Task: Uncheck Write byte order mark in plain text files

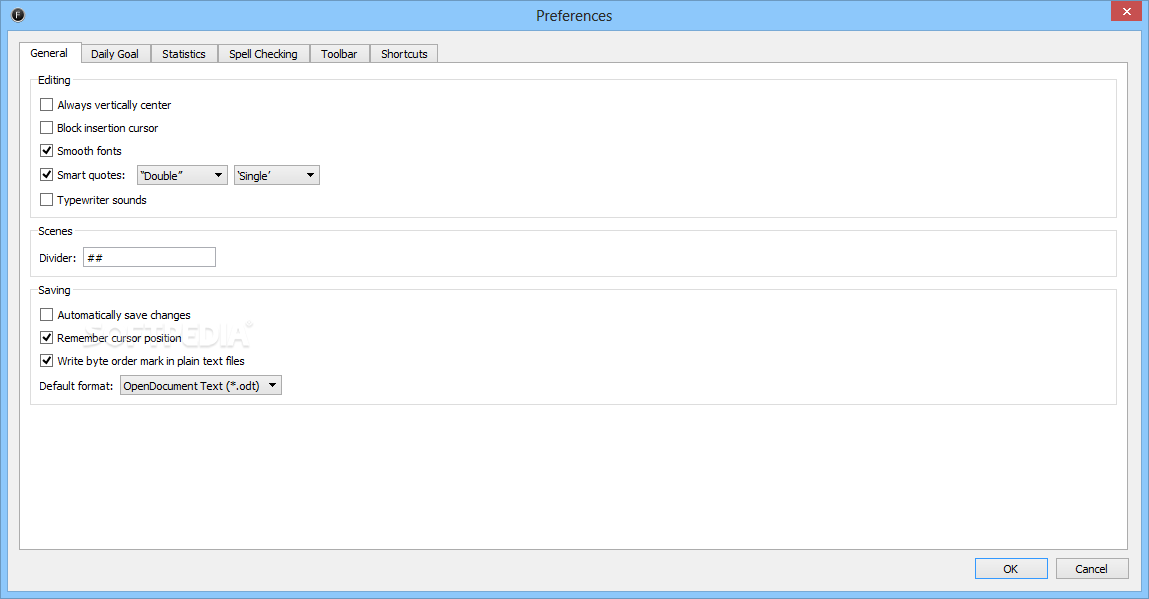Action: (46, 360)
